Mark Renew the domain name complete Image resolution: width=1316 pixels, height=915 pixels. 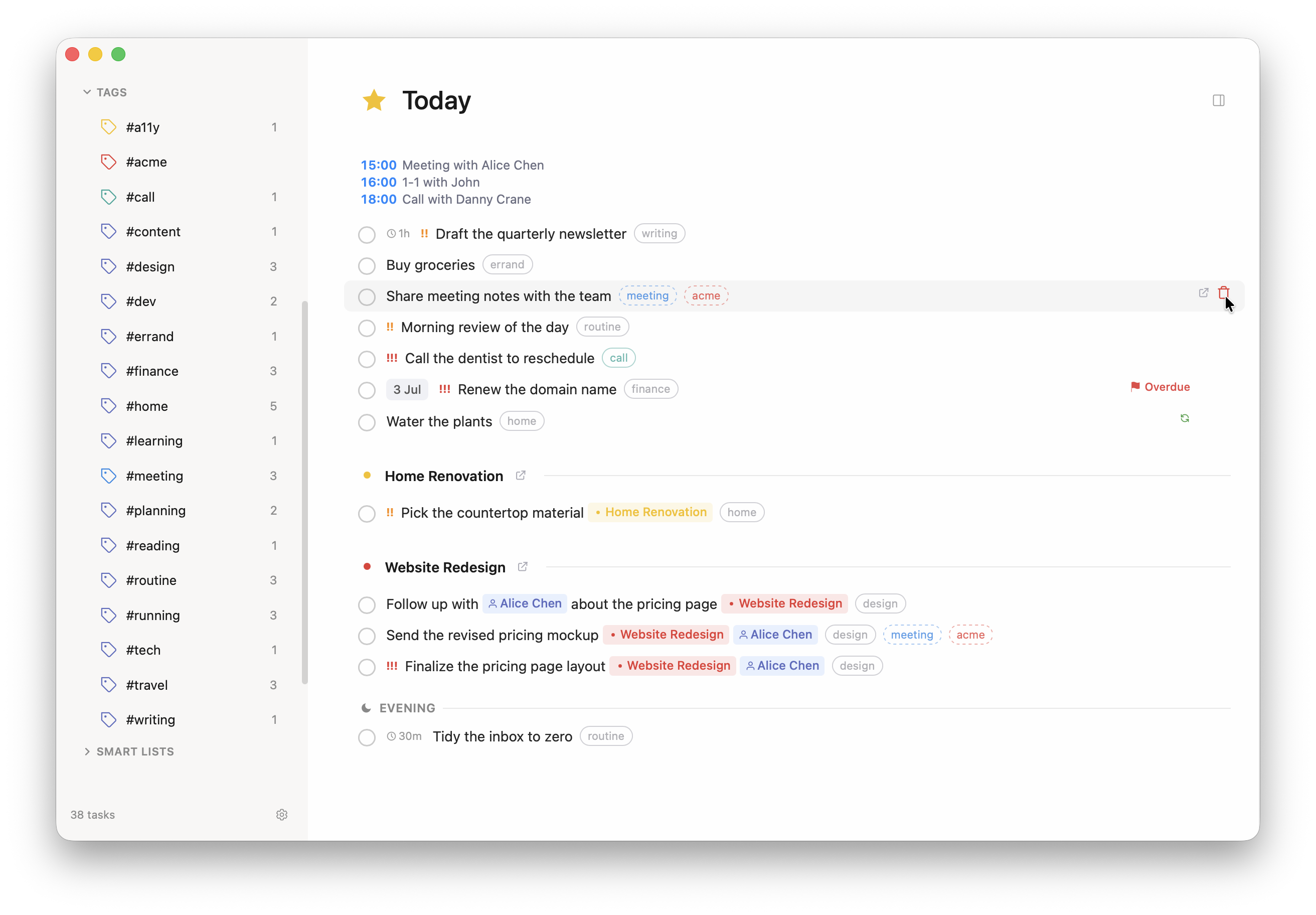367,390
